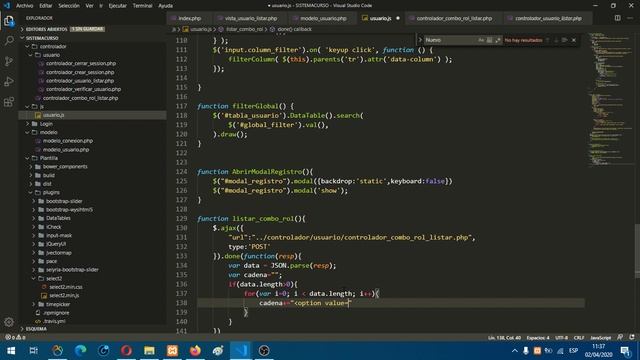The height and width of the screenshot is (360, 640).
Task: Open the Ejecutar menu
Action: [x=118, y=6]
